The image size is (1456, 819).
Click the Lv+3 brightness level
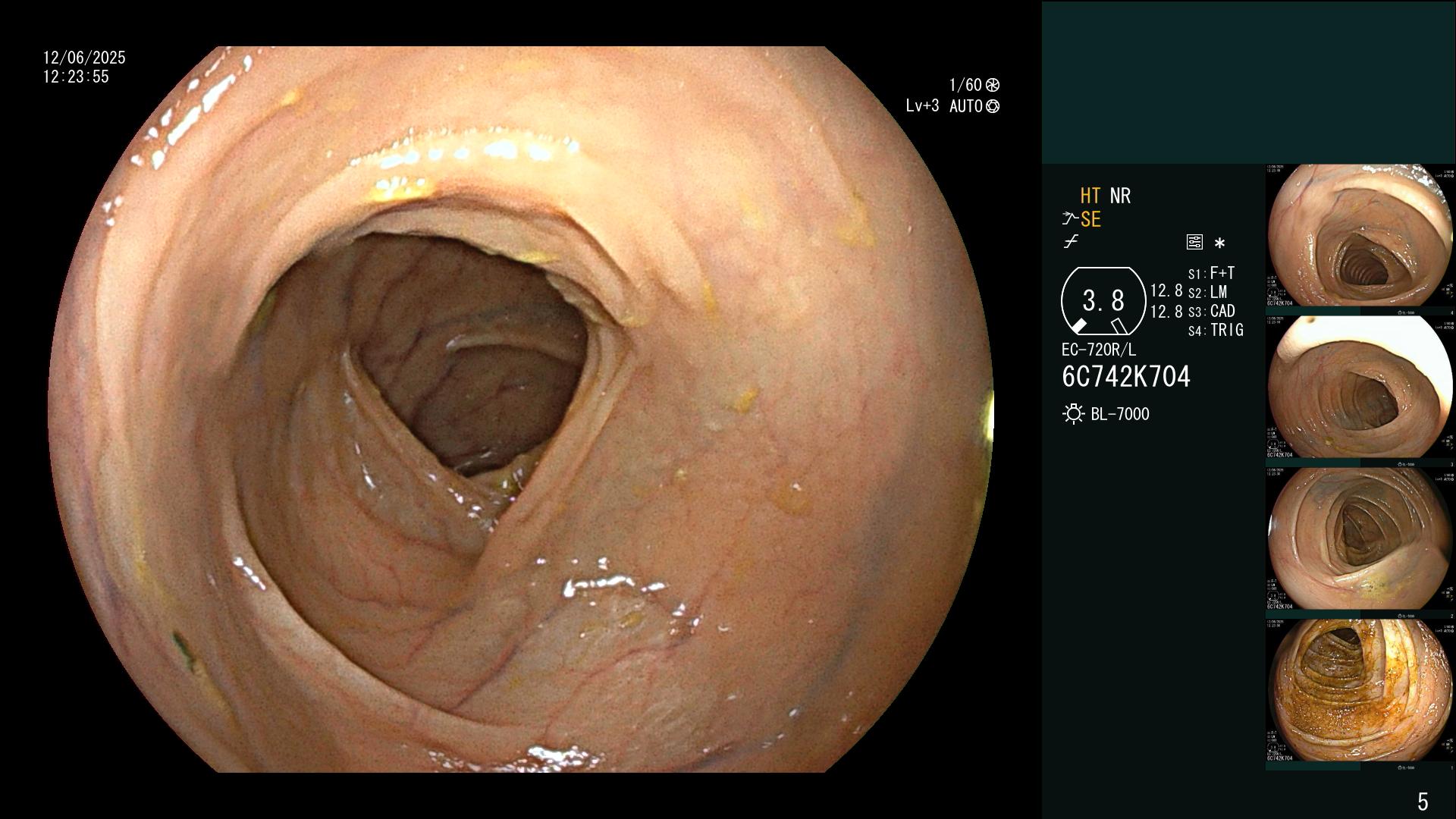click(x=922, y=106)
